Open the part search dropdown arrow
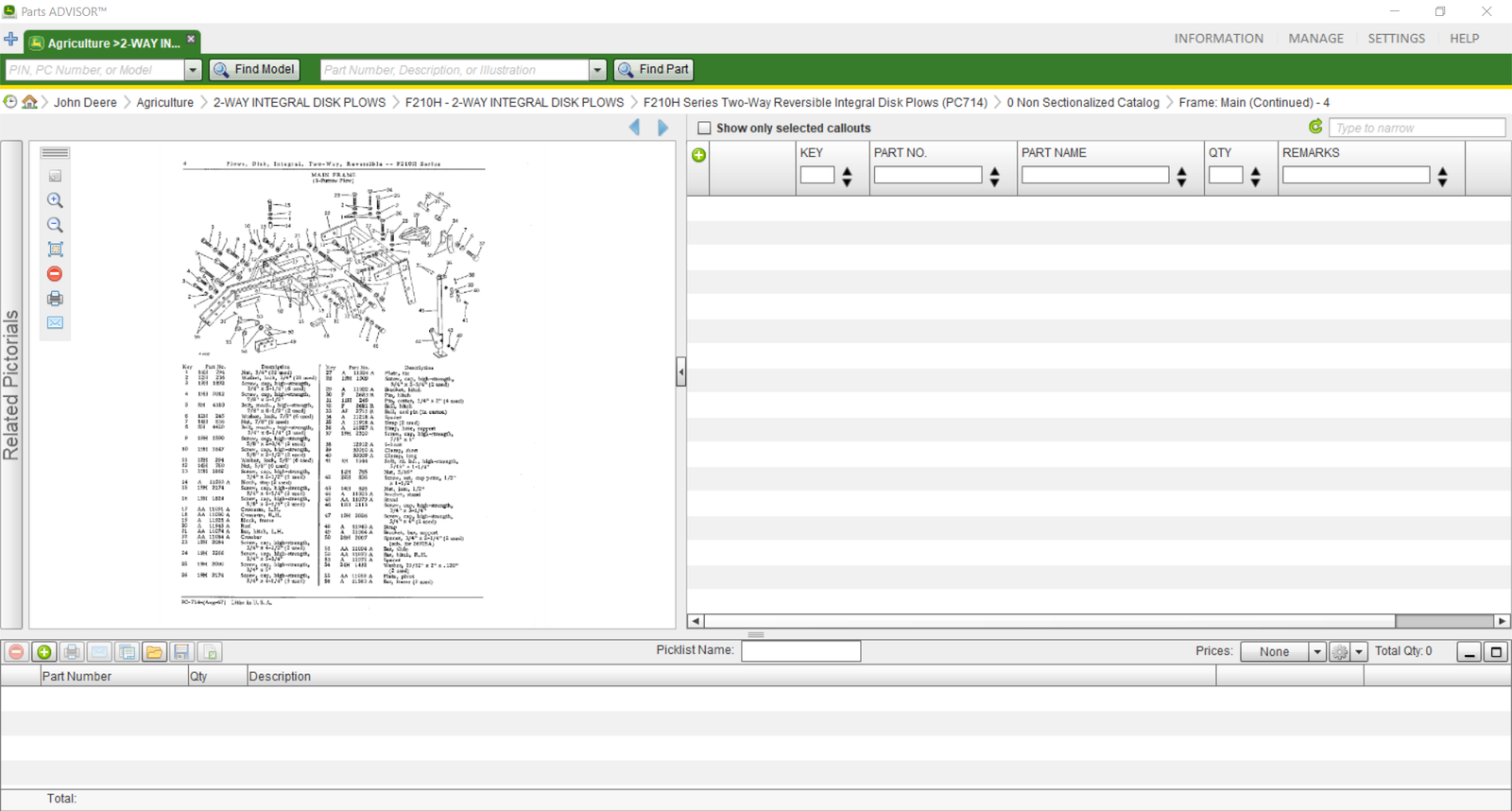 [x=597, y=70]
